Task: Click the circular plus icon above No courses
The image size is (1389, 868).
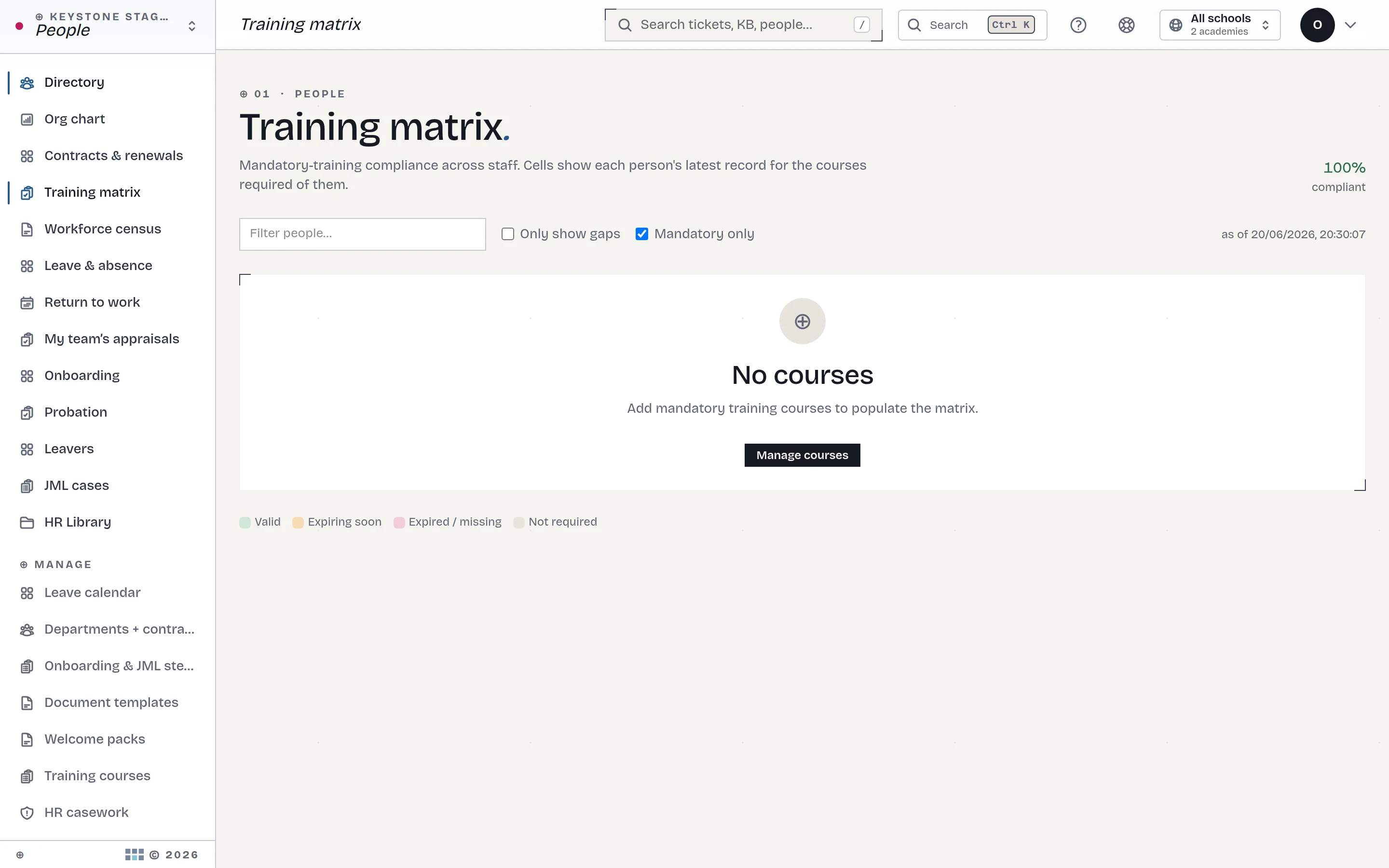Action: (x=803, y=322)
